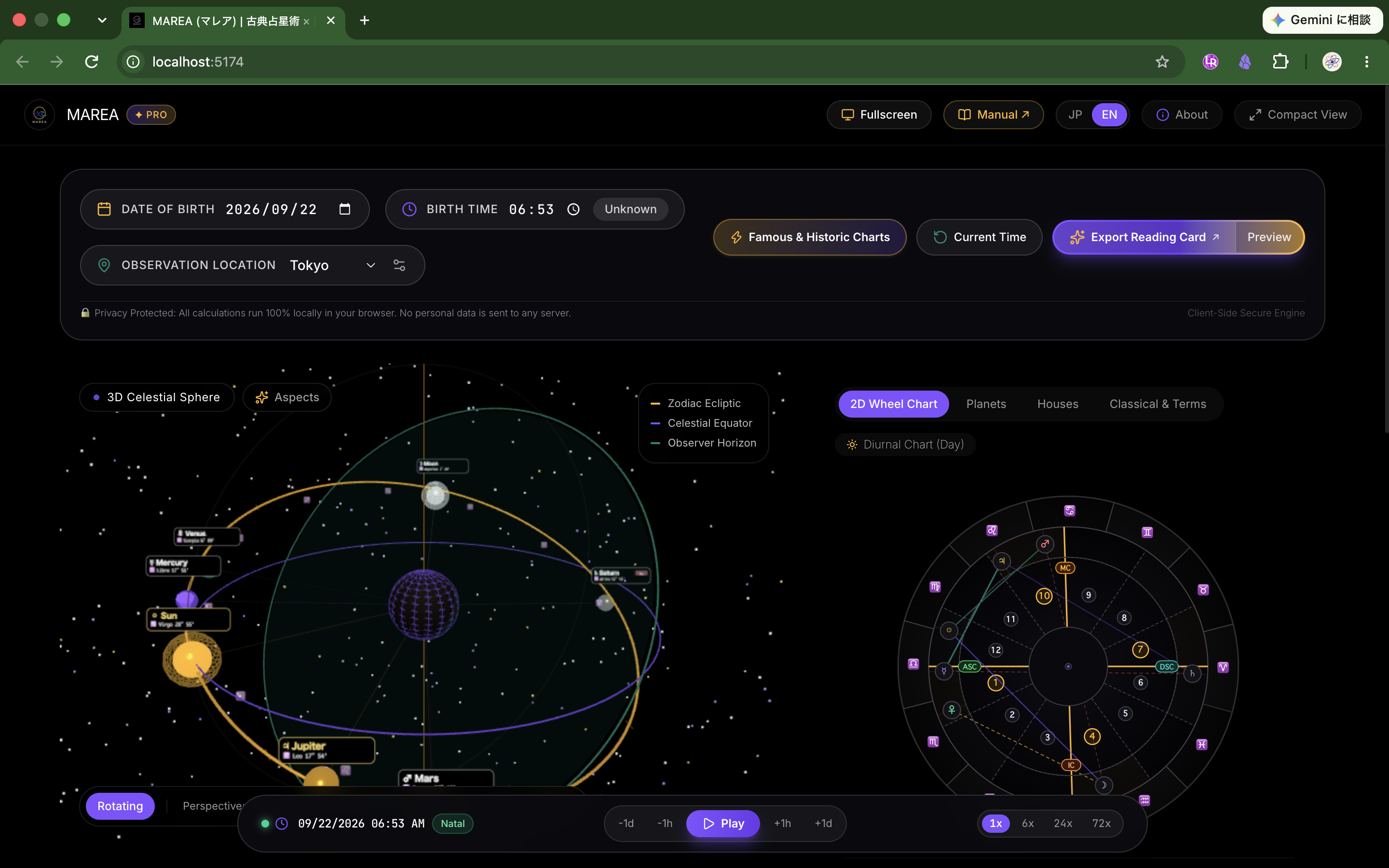Image resolution: width=1389 pixels, height=868 pixels.
Task: Enter Fullscreen mode
Action: pyautogui.click(x=879, y=115)
